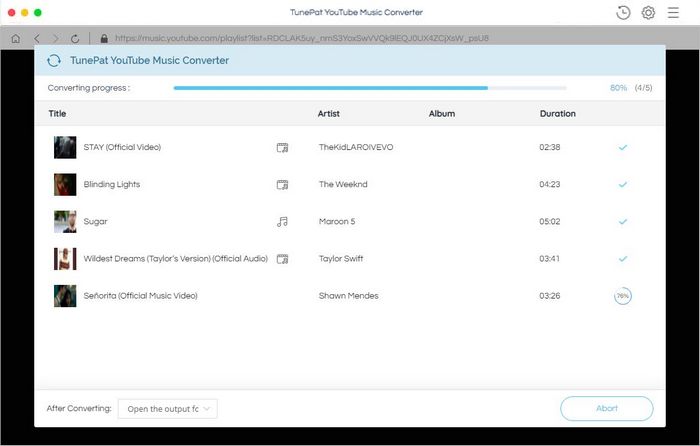
Task: Click artist TheKidLAROIVEVO
Action: (356, 147)
